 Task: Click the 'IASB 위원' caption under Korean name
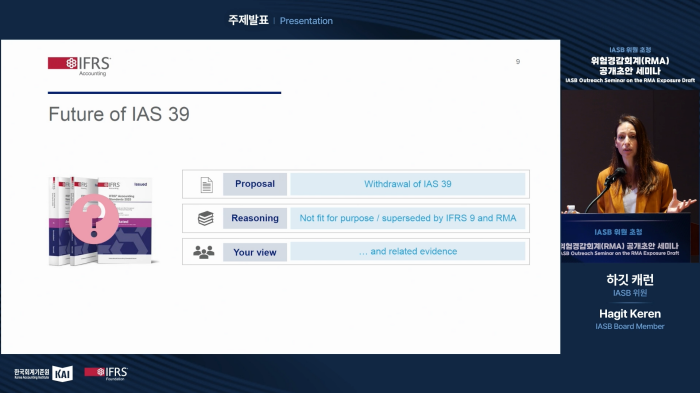click(630, 293)
